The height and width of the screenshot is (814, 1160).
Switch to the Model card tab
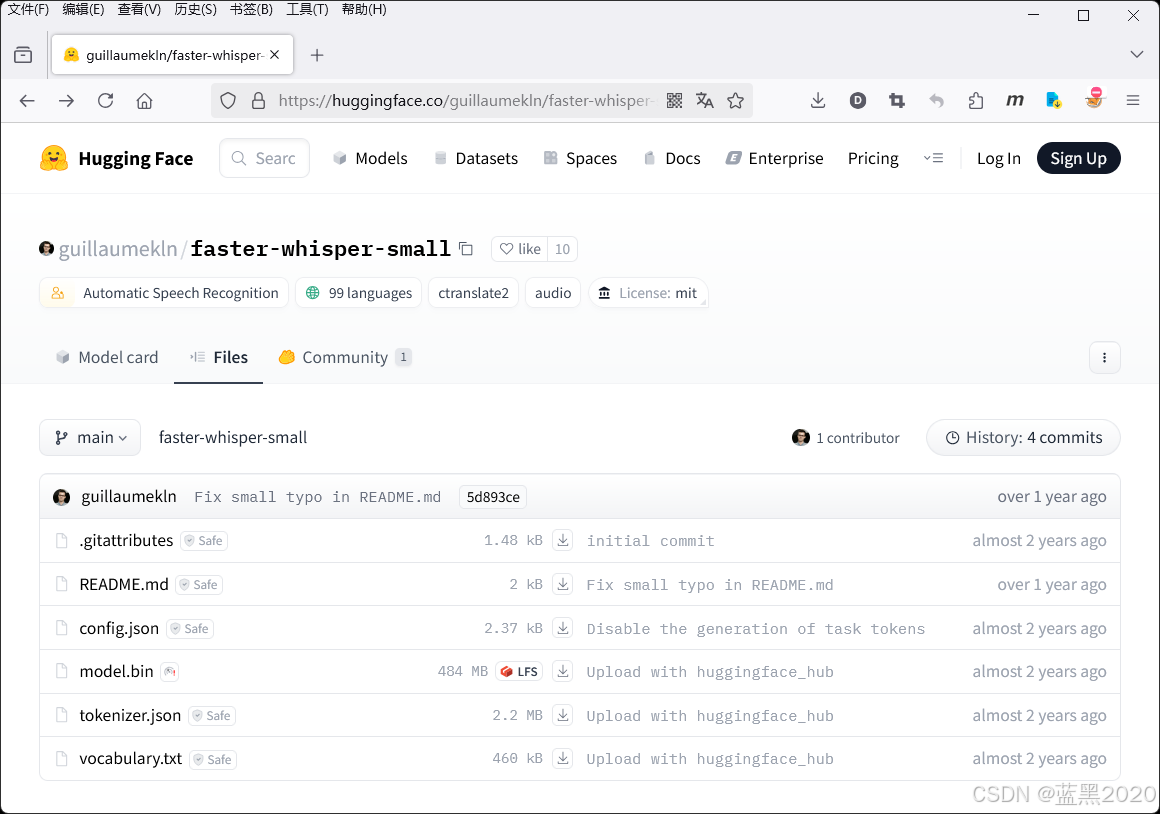pos(107,357)
